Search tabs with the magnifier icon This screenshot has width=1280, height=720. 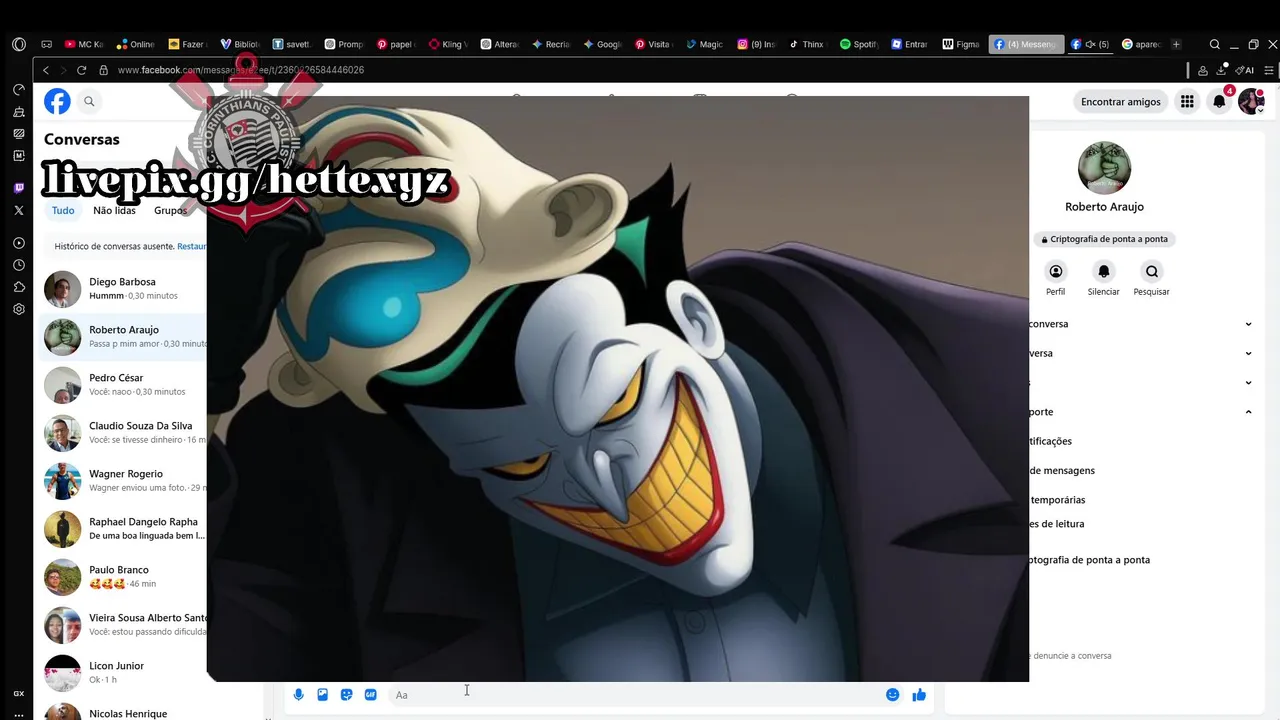pyautogui.click(x=1214, y=44)
